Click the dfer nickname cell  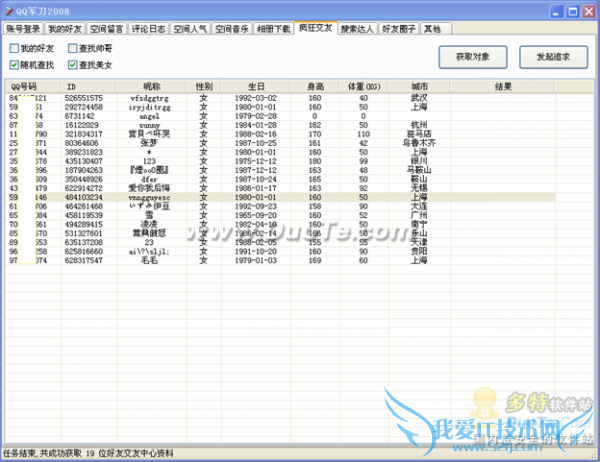click(x=149, y=179)
